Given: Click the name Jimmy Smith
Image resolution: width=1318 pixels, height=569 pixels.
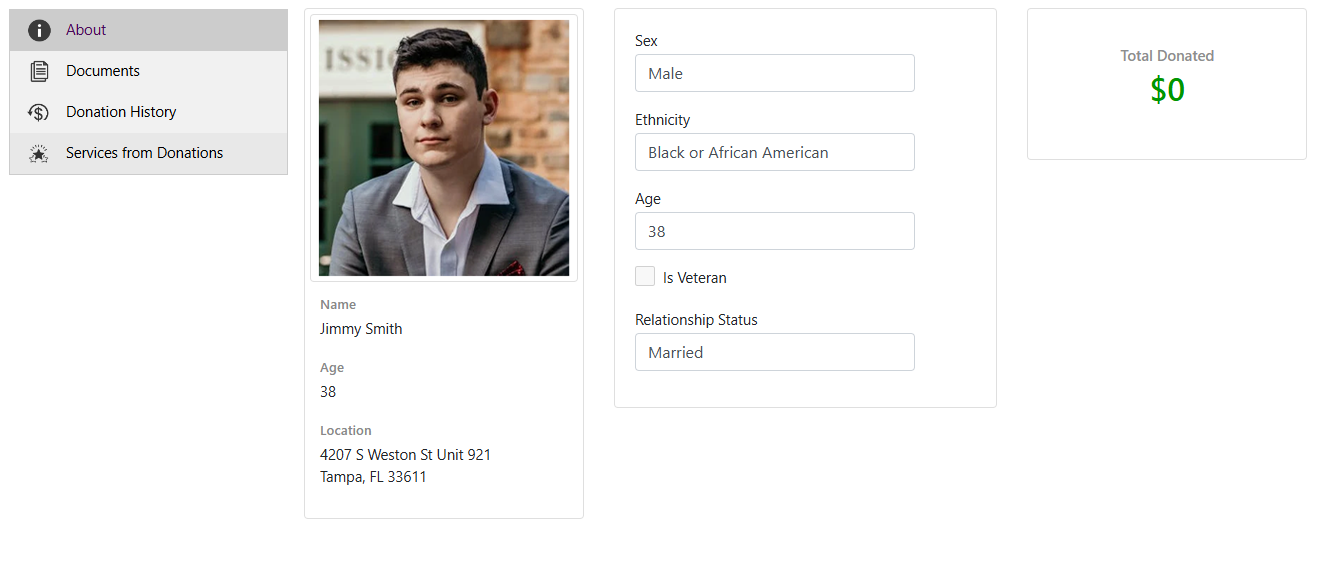Looking at the screenshot, I should [x=361, y=329].
